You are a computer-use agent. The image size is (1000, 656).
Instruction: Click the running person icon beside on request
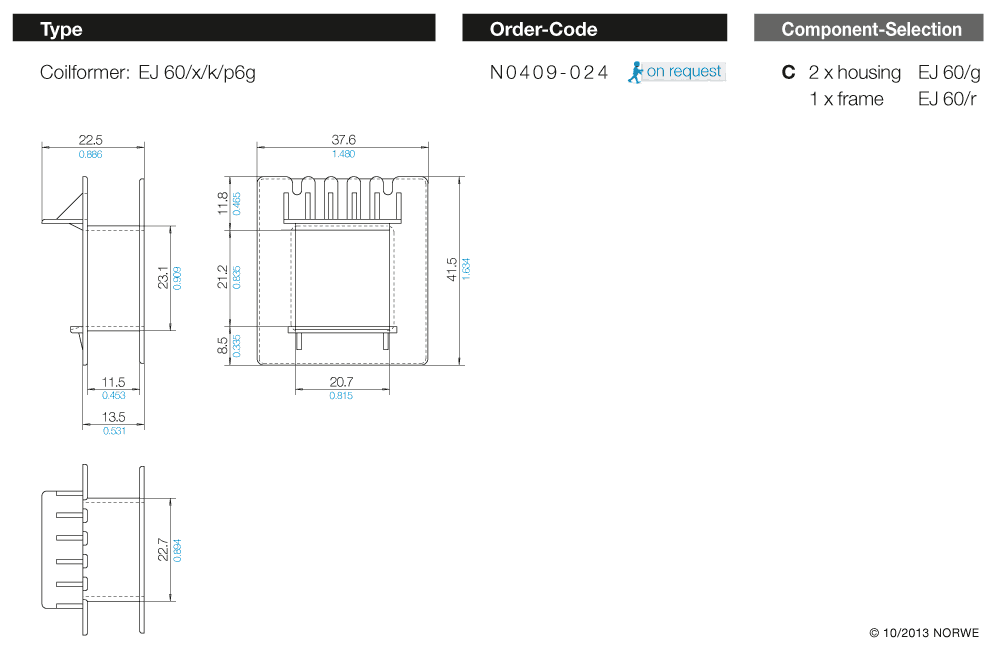pos(635,71)
